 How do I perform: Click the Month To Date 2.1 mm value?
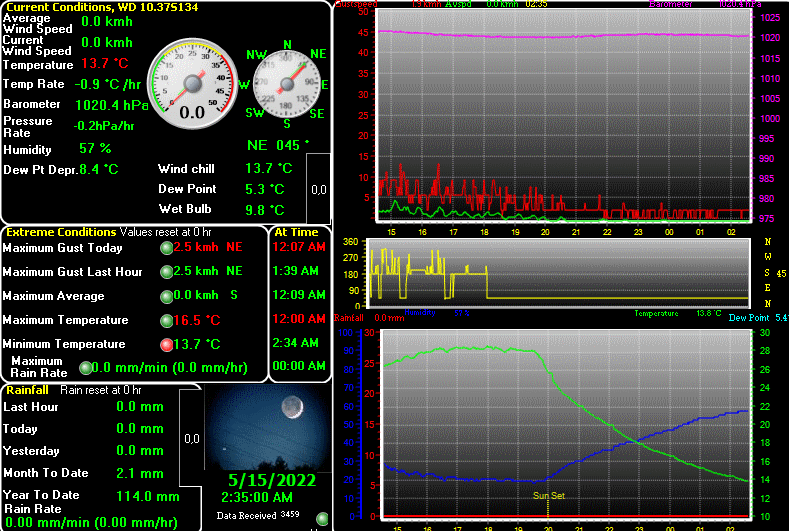pyautogui.click(x=140, y=474)
